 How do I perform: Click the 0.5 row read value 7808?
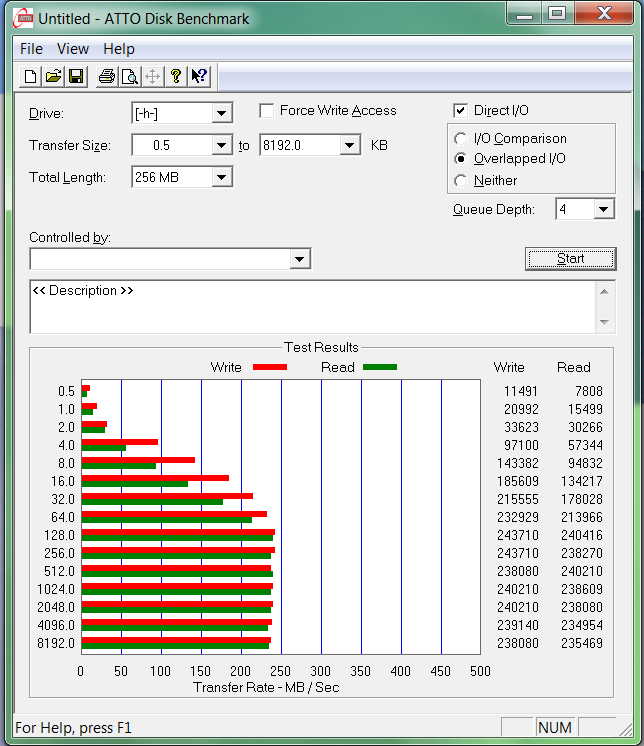(589, 391)
